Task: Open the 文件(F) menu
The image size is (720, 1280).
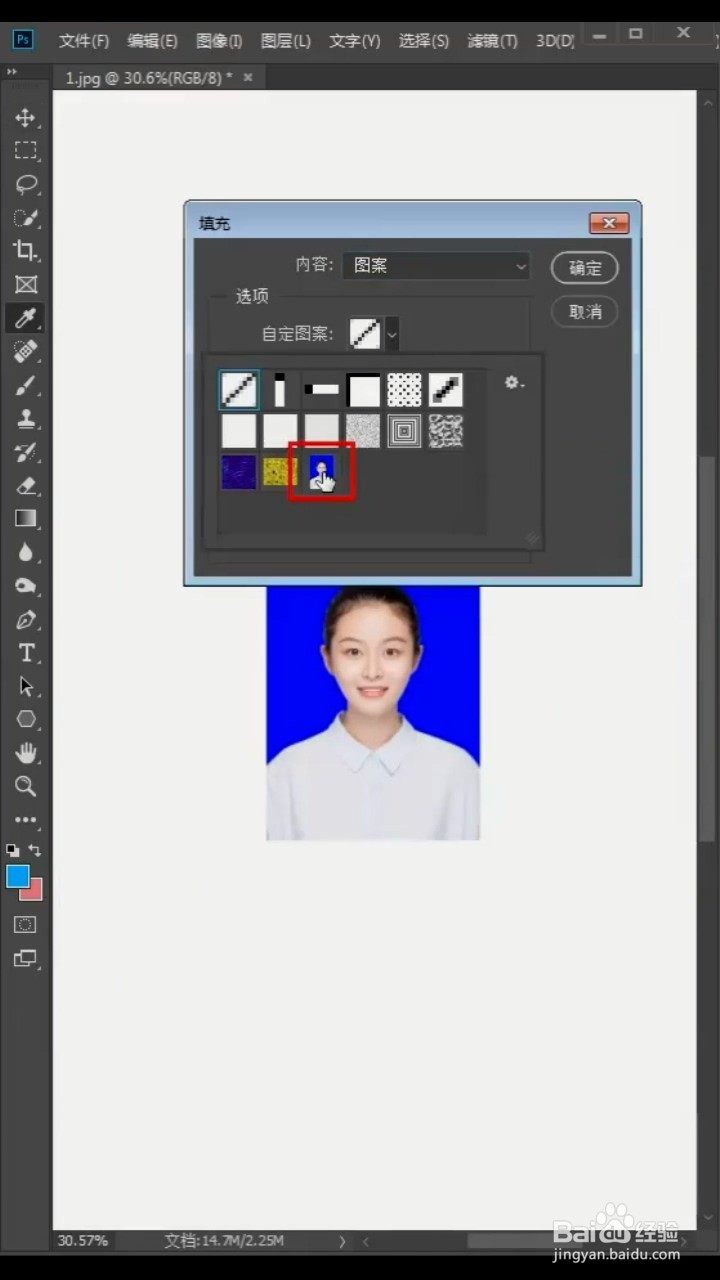Action: click(x=84, y=41)
